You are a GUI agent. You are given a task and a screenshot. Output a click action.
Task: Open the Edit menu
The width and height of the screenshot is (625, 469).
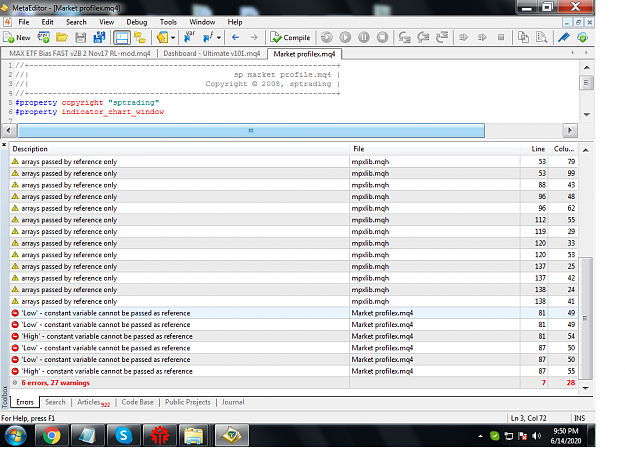pyautogui.click(x=47, y=22)
